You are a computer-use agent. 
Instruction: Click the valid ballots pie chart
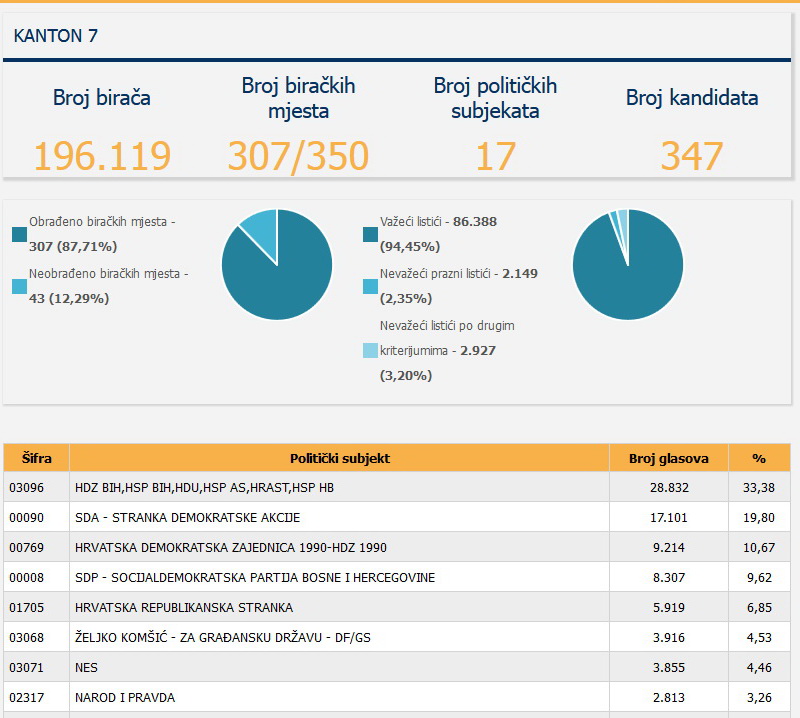click(x=628, y=265)
